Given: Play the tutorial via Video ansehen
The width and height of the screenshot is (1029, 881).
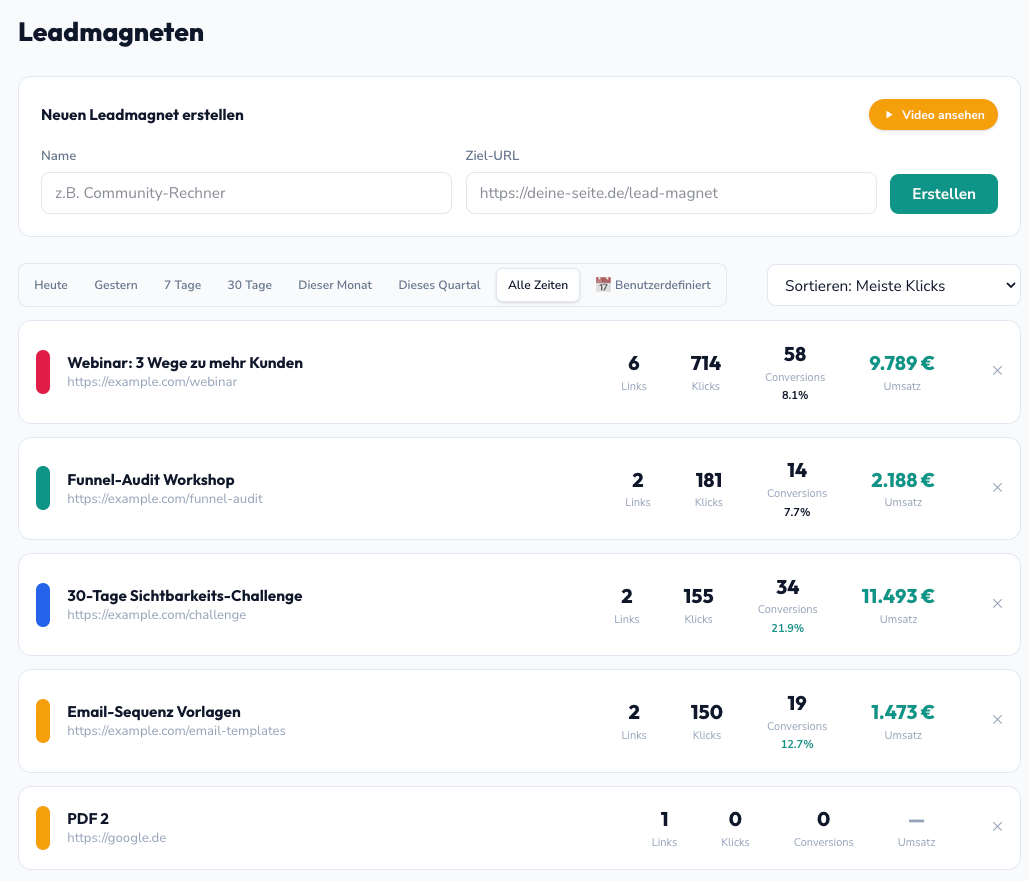Looking at the screenshot, I should (933, 115).
